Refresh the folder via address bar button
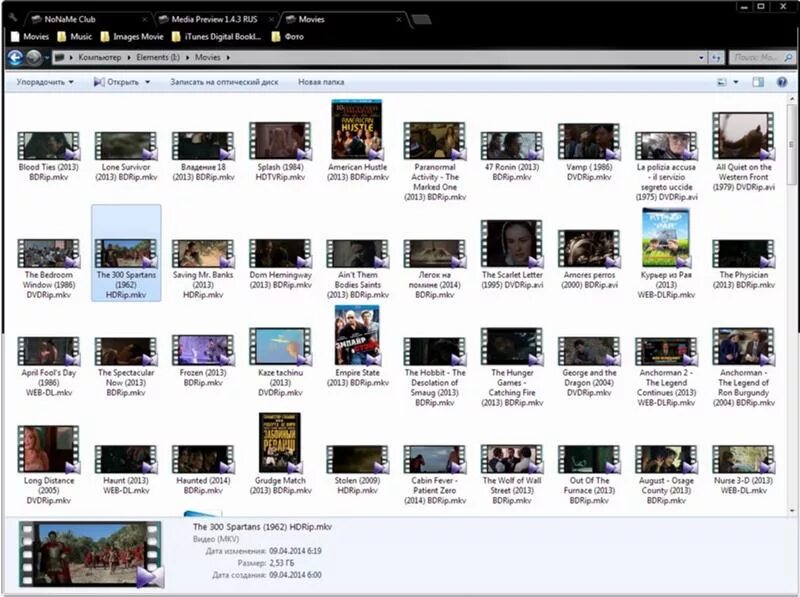This screenshot has height=597, width=800. 716,58
